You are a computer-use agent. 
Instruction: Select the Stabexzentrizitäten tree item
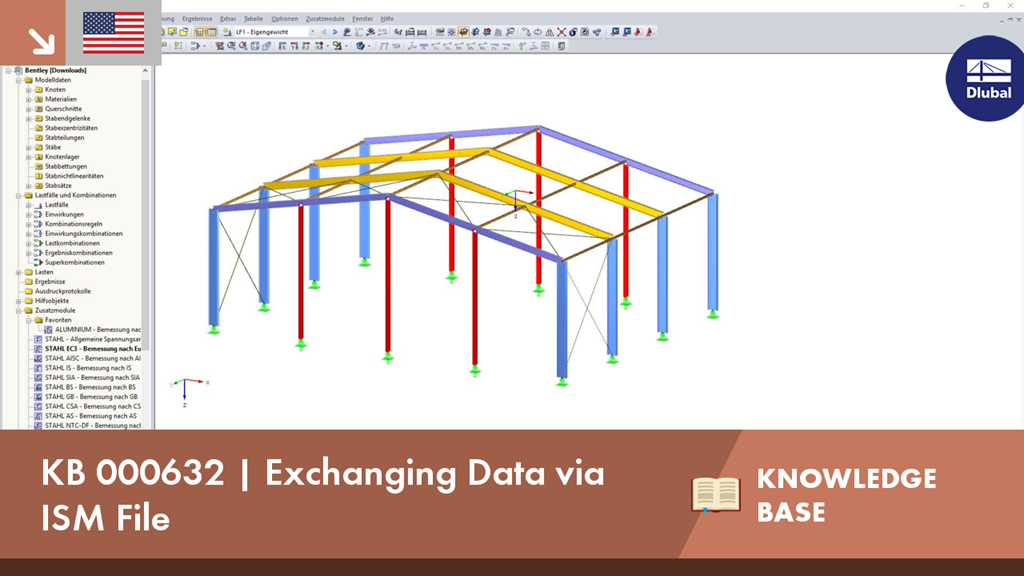71,128
